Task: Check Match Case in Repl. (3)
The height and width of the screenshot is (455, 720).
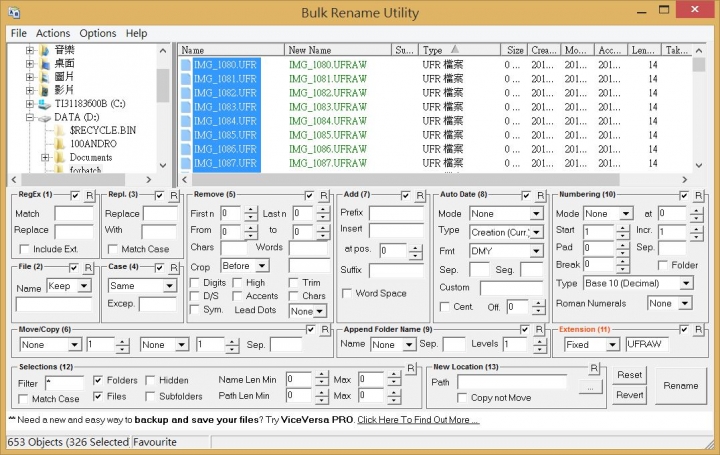Action: pyautogui.click(x=112, y=249)
